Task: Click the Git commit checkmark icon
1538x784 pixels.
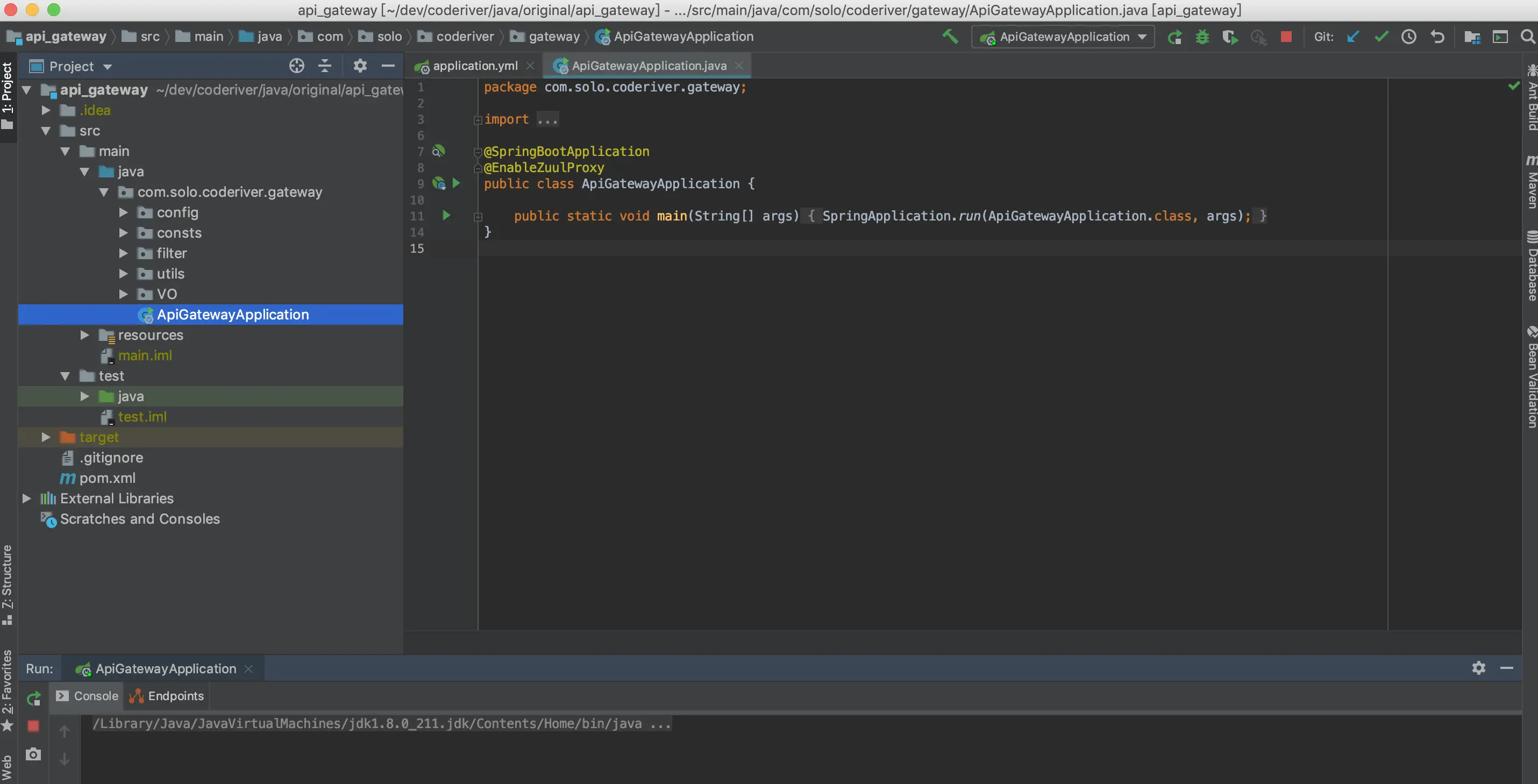Action: click(1380, 37)
